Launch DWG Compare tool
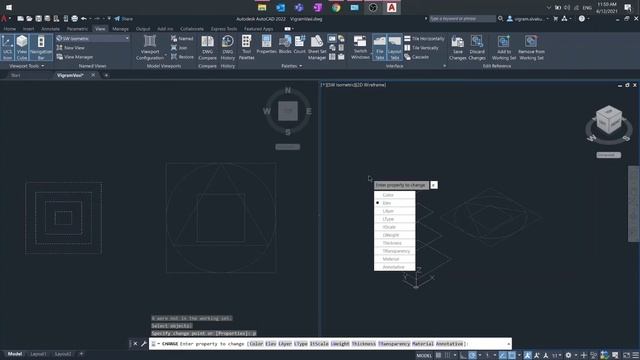 coord(207,47)
